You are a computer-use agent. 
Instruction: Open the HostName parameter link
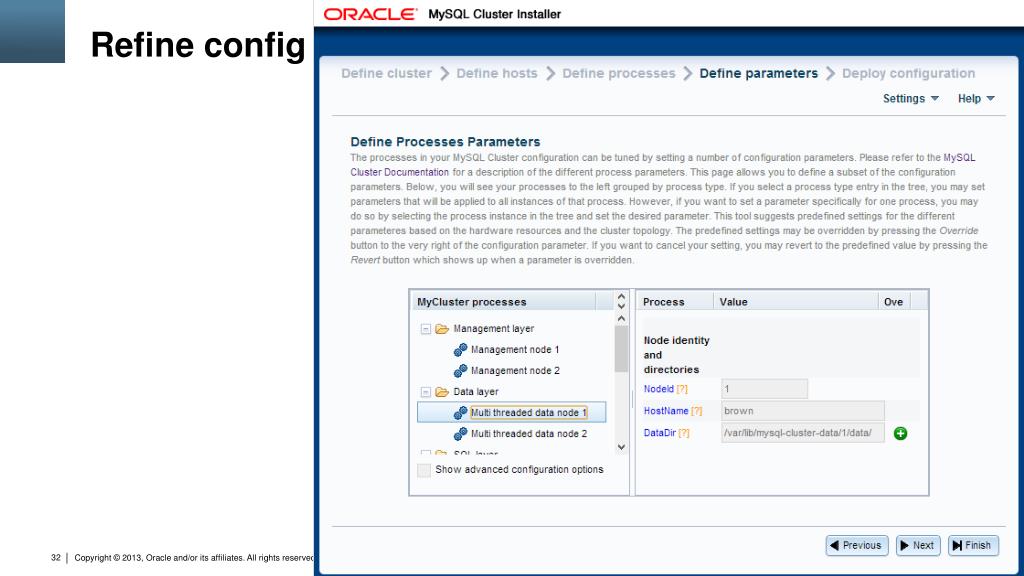coord(665,411)
